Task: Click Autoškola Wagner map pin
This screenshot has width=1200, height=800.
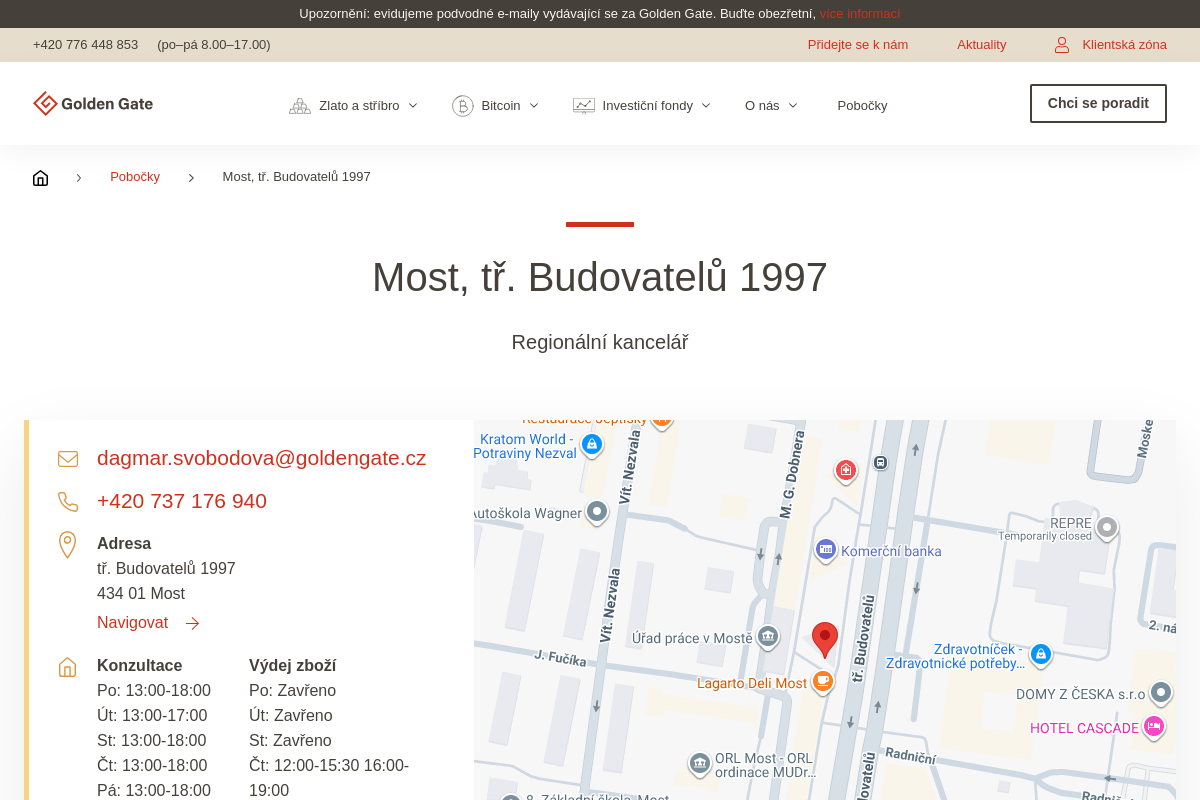Action: tap(597, 512)
